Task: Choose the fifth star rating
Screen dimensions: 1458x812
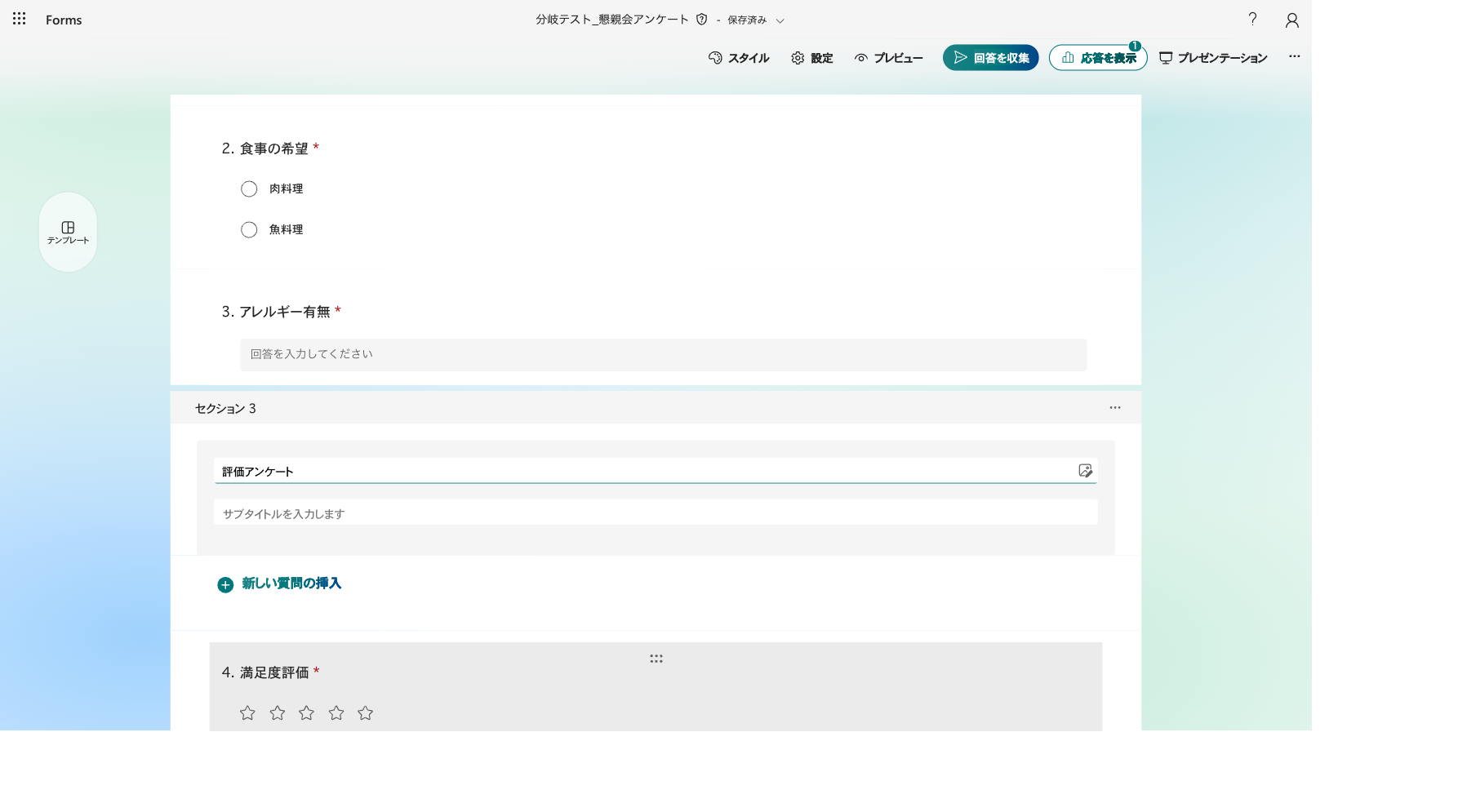Action: [365, 713]
